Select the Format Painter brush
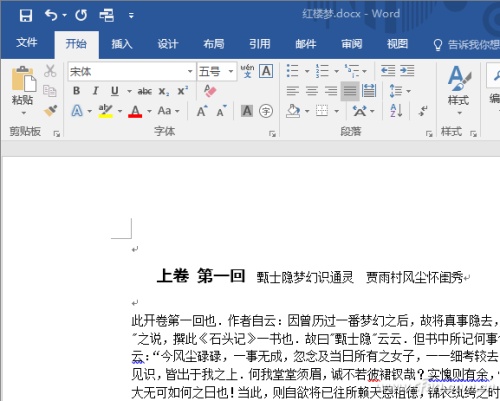500x401 pixels. [x=50, y=110]
